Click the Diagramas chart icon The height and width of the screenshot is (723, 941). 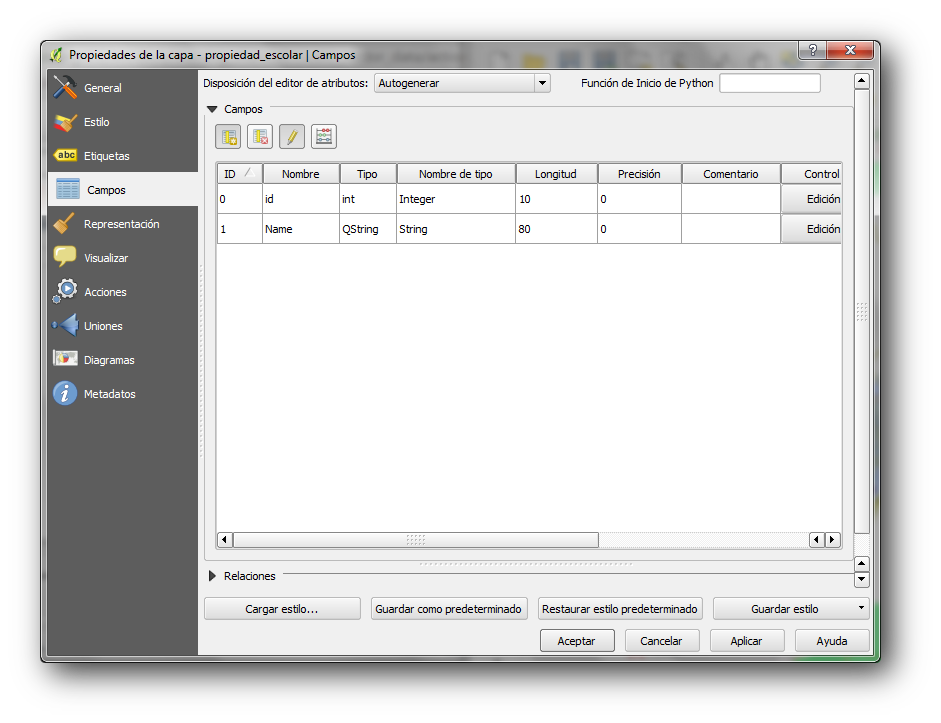point(65,359)
